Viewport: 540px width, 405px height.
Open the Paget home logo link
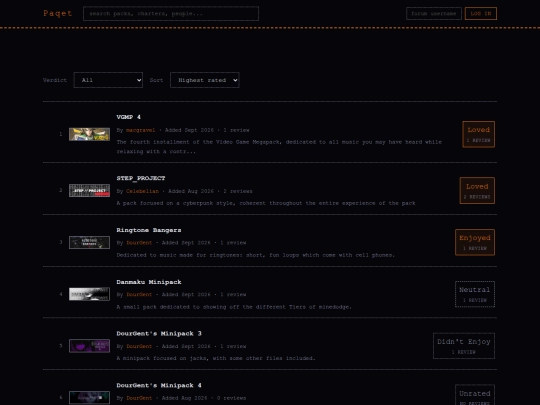(x=58, y=13)
